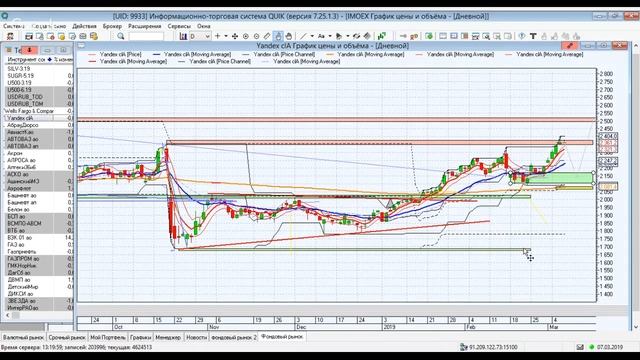Click the user connection icon in toolbar
The width and height of the screenshot is (640, 360).
pos(11,36)
